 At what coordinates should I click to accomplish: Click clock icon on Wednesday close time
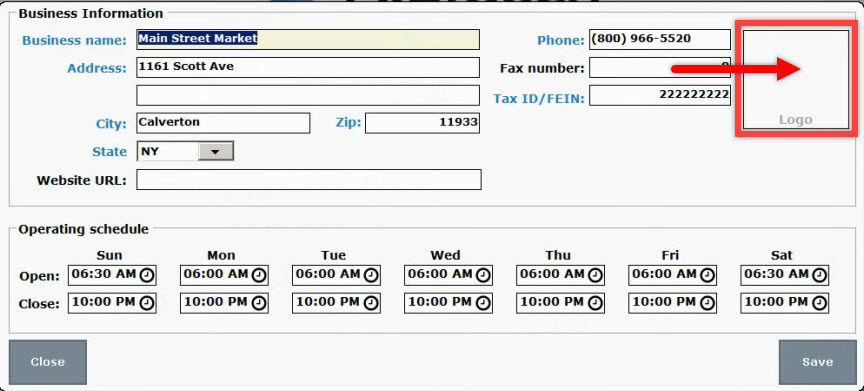483,303
